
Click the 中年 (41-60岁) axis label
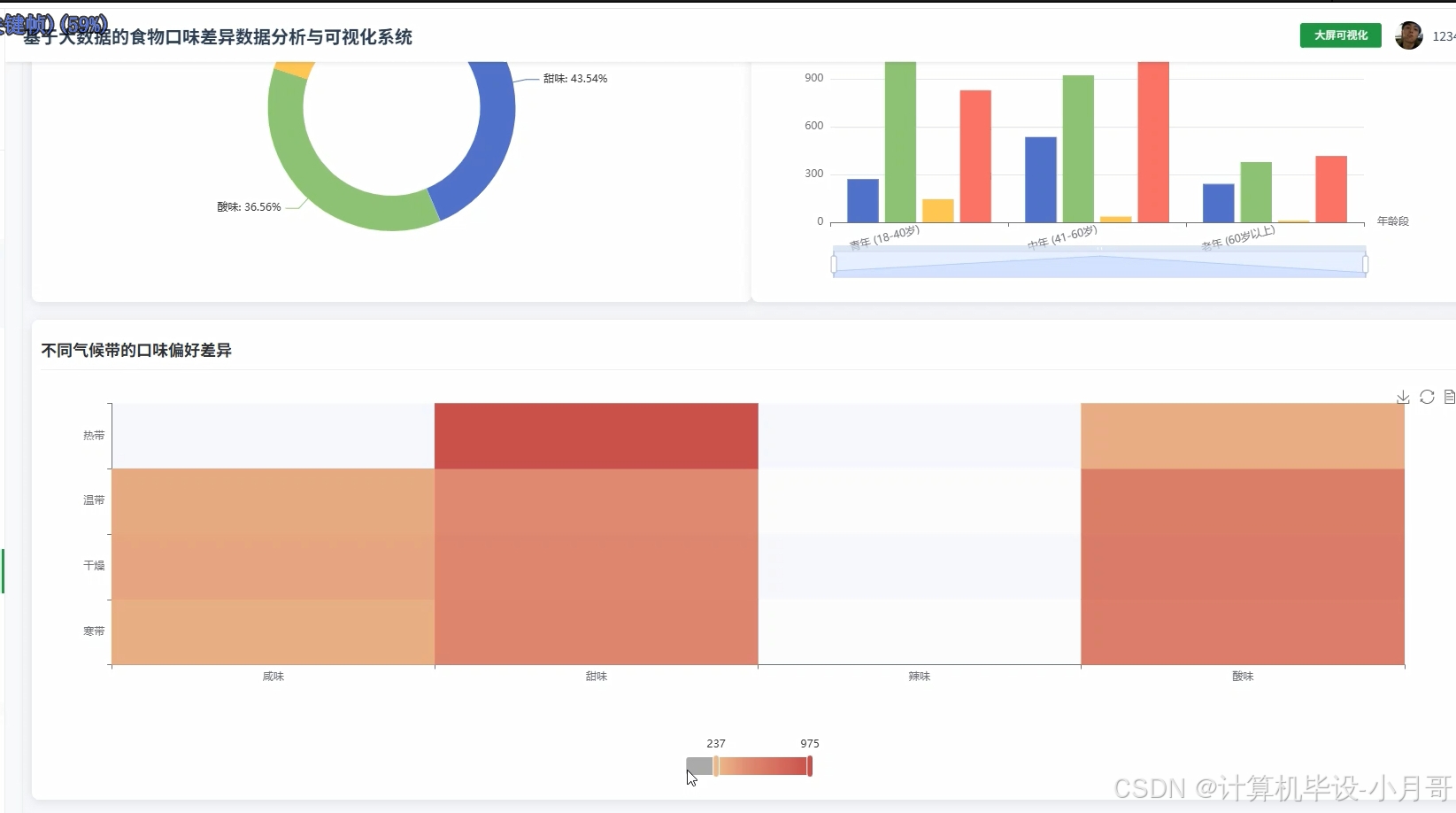pos(1062,237)
